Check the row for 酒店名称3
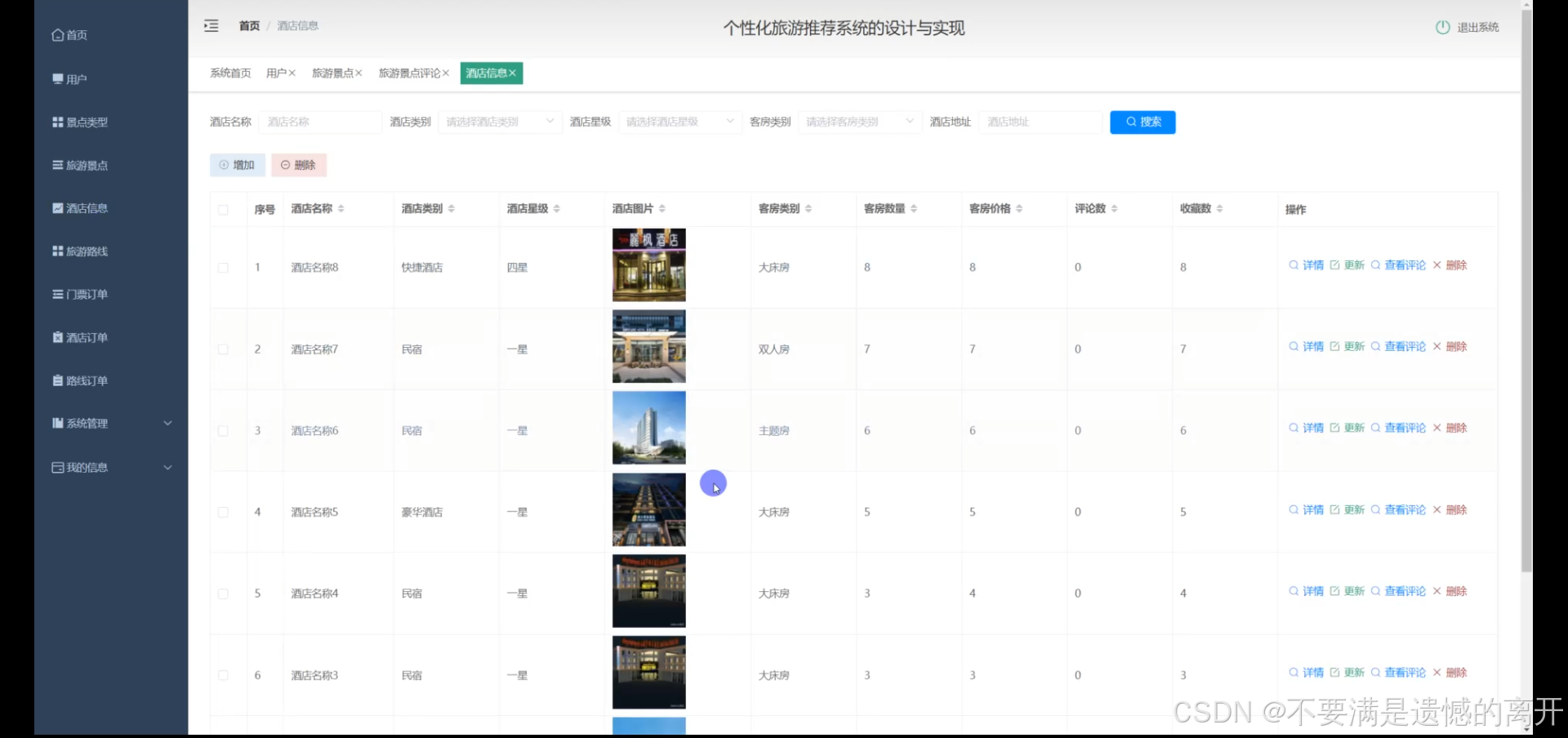This screenshot has width=1568, height=738. click(223, 676)
